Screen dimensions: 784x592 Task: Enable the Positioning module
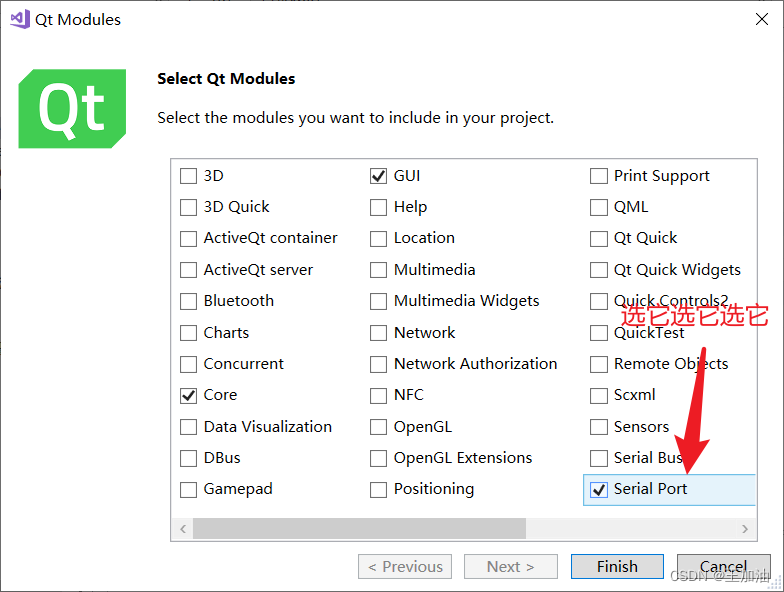point(378,490)
